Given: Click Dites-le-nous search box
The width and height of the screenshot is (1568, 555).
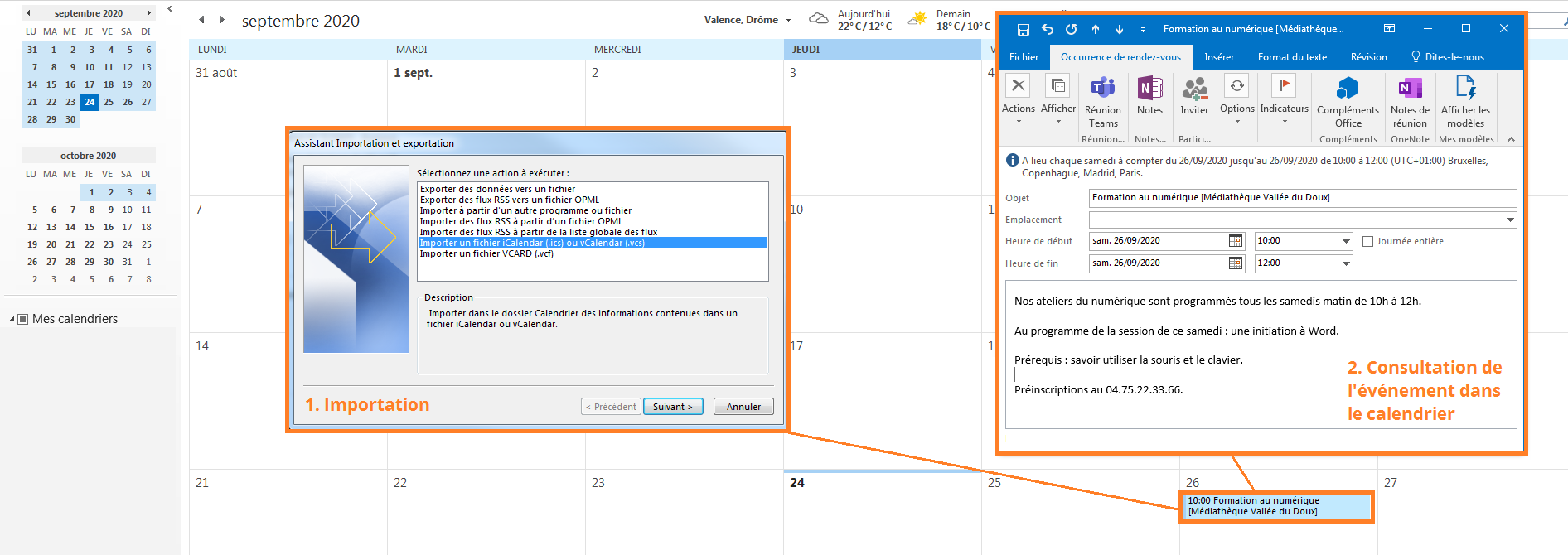Looking at the screenshot, I should point(1447,57).
